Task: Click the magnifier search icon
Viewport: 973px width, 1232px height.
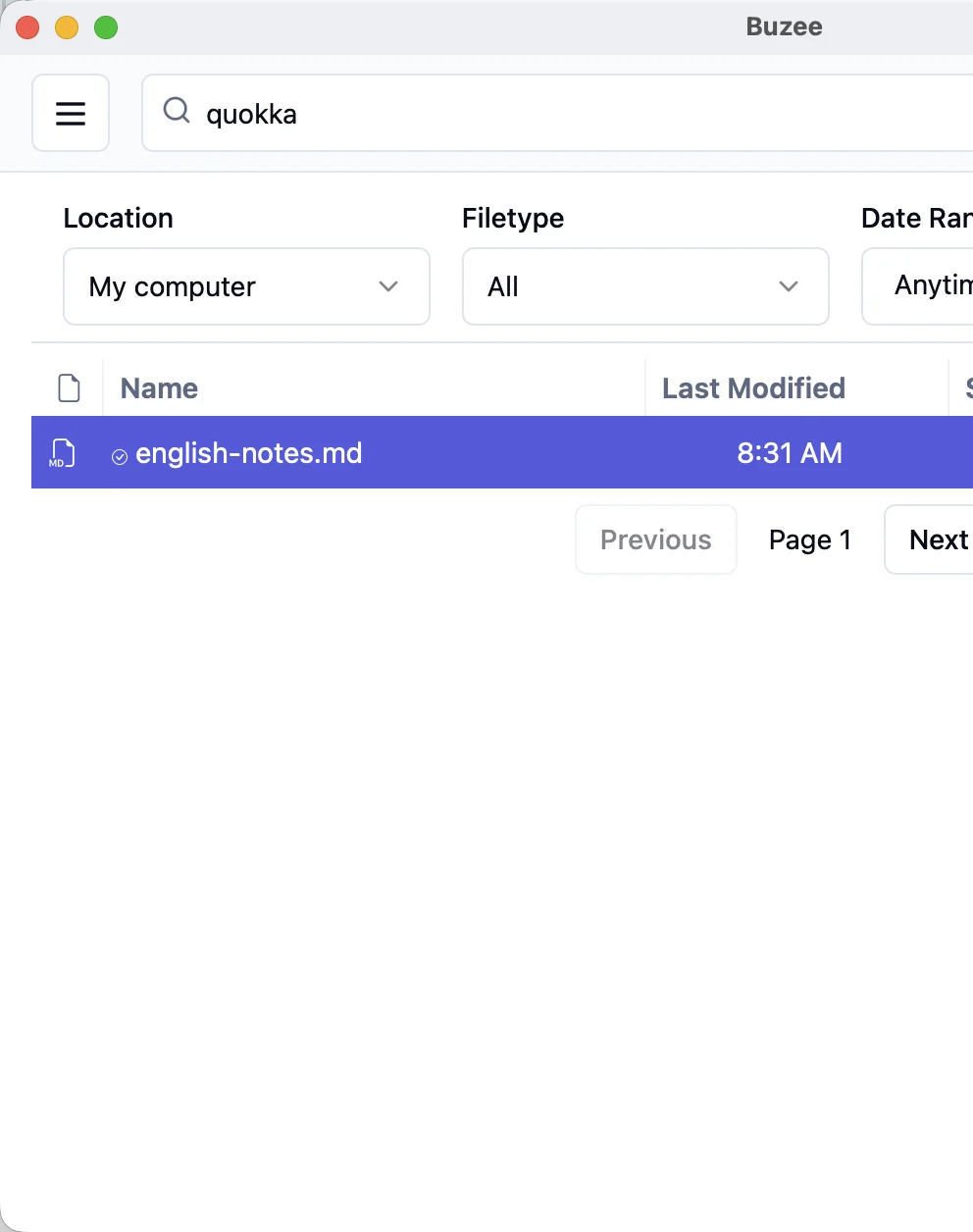Action: pyautogui.click(x=177, y=110)
